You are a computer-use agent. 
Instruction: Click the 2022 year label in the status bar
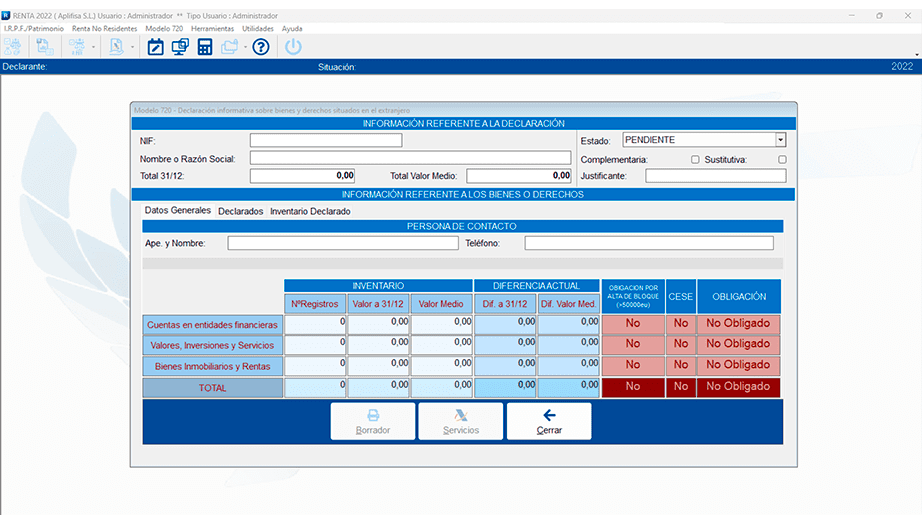pos(902,66)
